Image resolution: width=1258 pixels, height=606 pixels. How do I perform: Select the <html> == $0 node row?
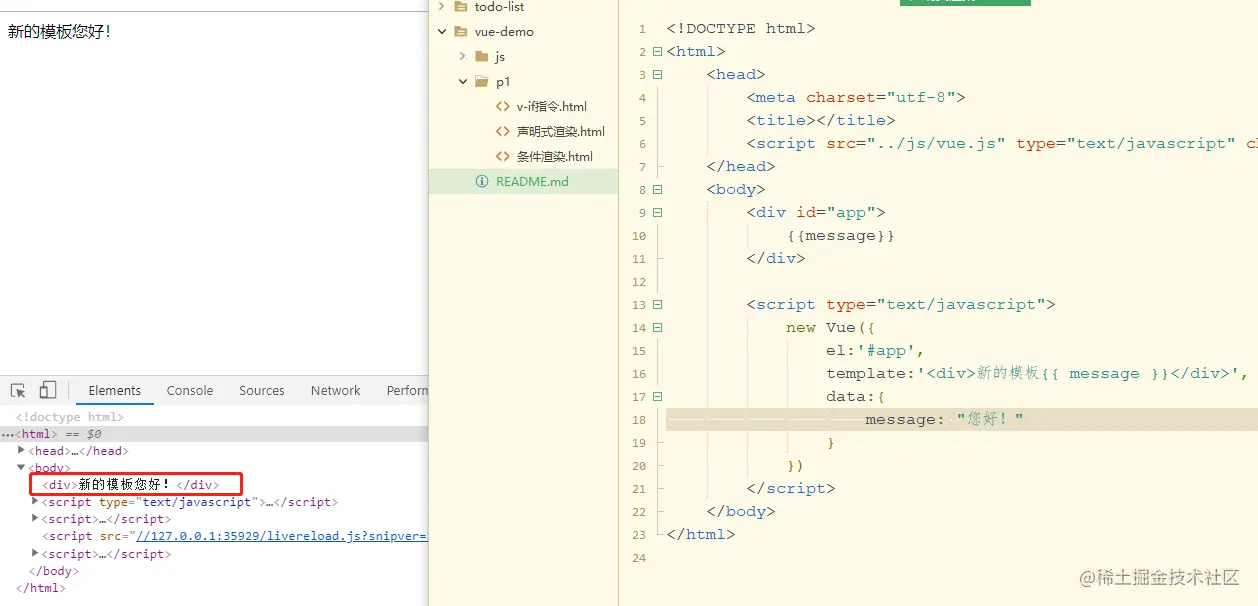[214, 434]
